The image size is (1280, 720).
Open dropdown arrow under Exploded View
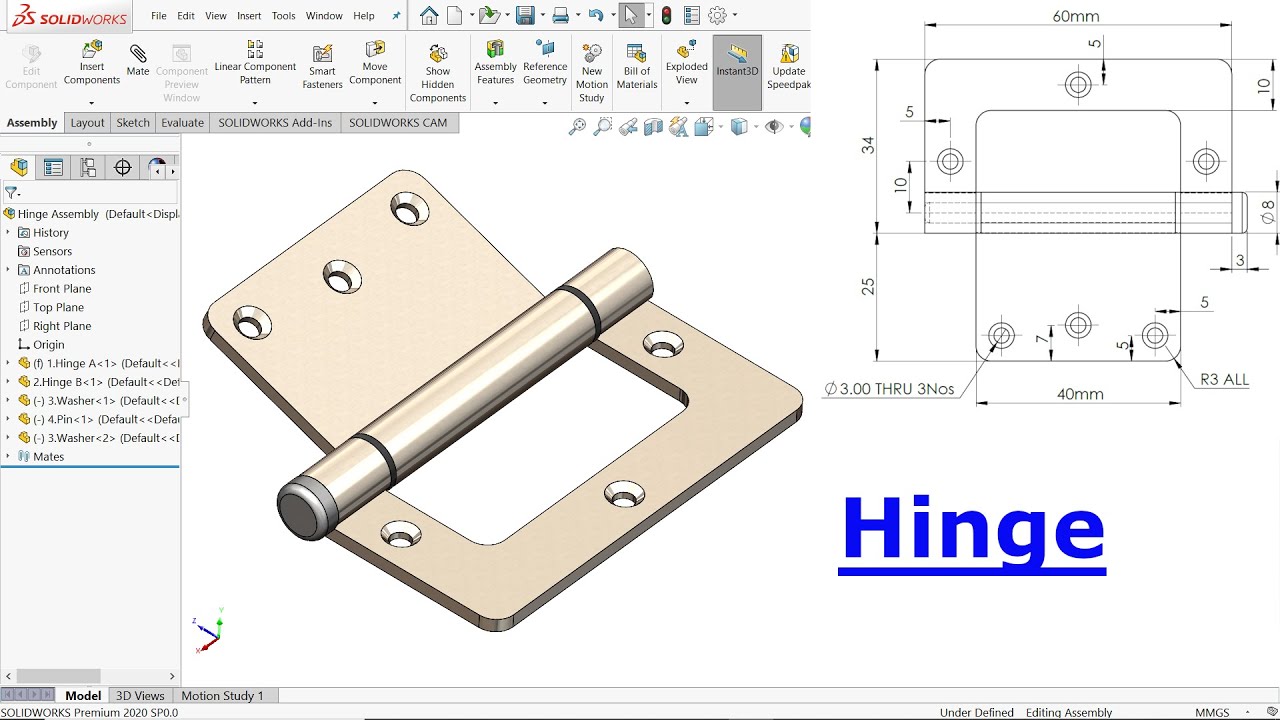click(687, 102)
